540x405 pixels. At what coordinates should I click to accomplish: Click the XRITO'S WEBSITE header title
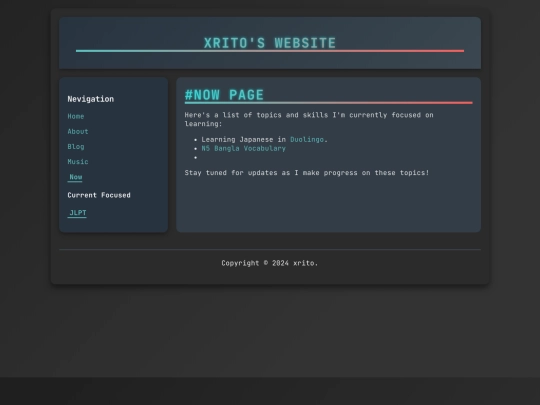pyautogui.click(x=270, y=43)
